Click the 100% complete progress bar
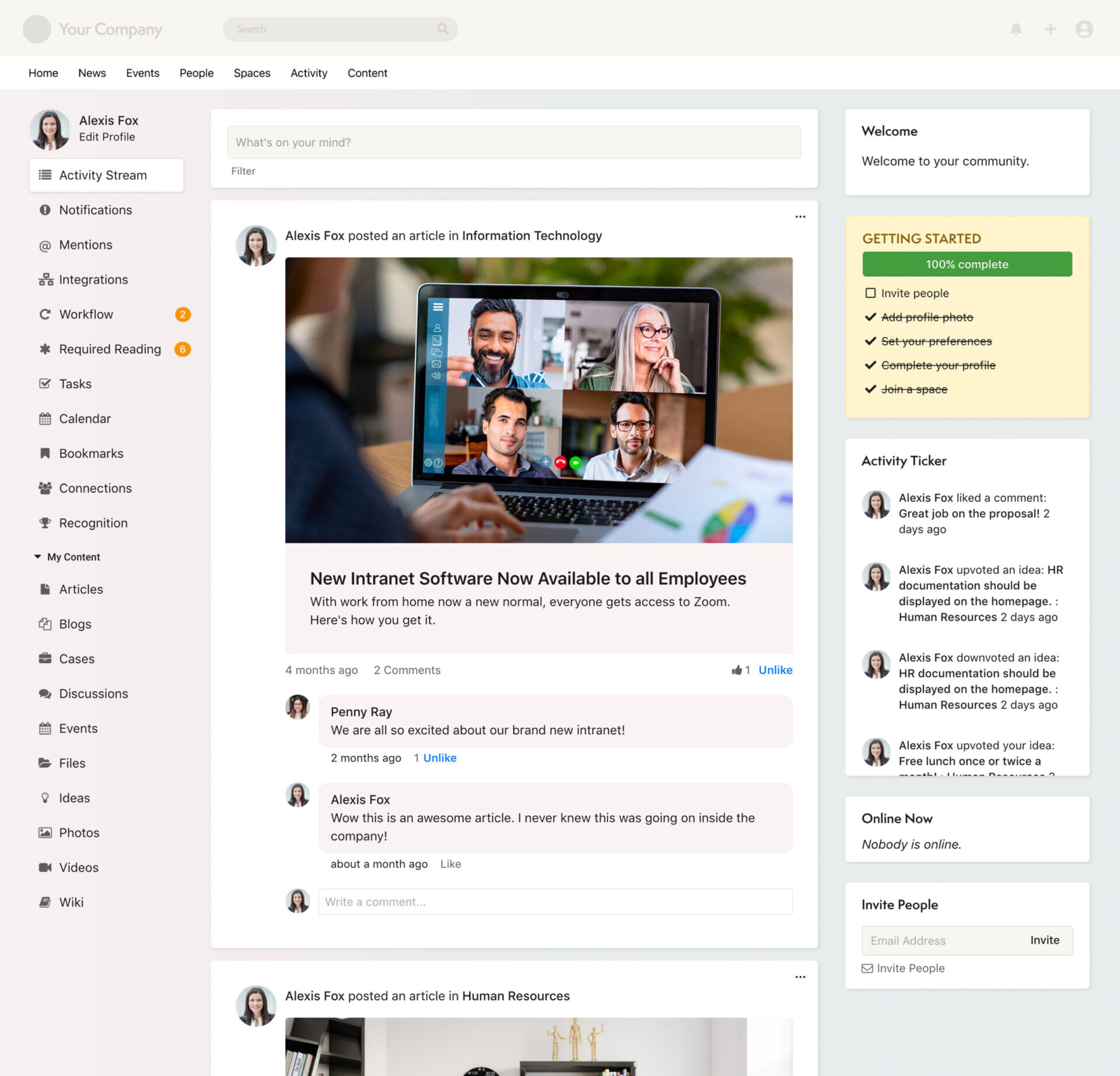1120x1076 pixels. 967,264
